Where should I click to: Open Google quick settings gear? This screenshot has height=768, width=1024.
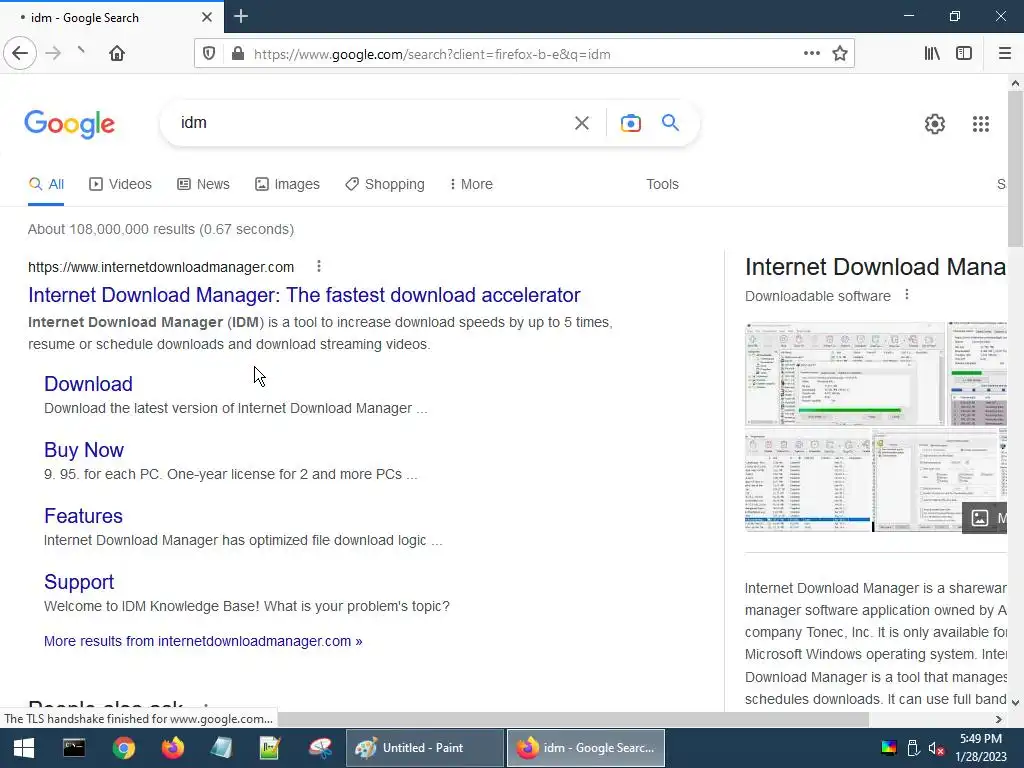point(935,123)
